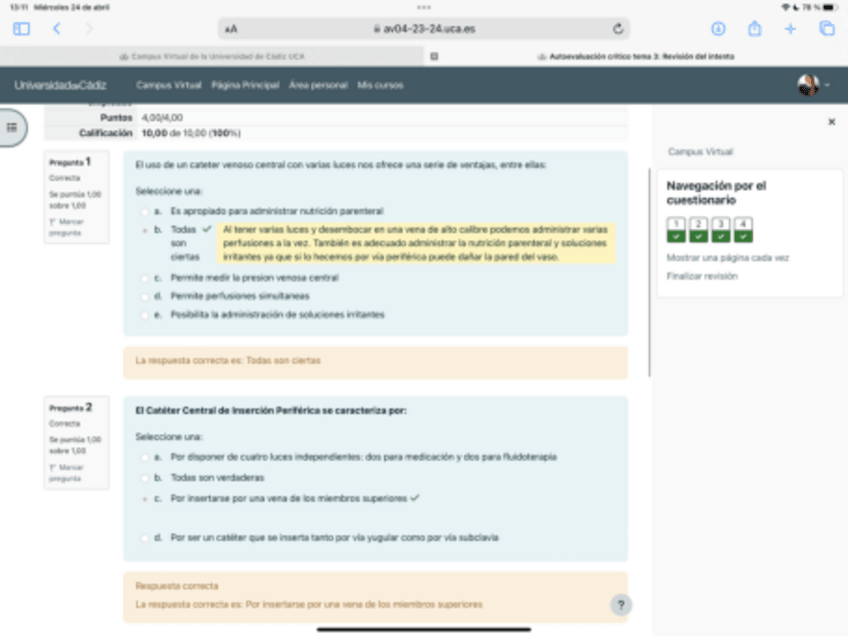This screenshot has width=848, height=636.
Task: Toggle the Safari sidebar icon
Action: pos(21,29)
